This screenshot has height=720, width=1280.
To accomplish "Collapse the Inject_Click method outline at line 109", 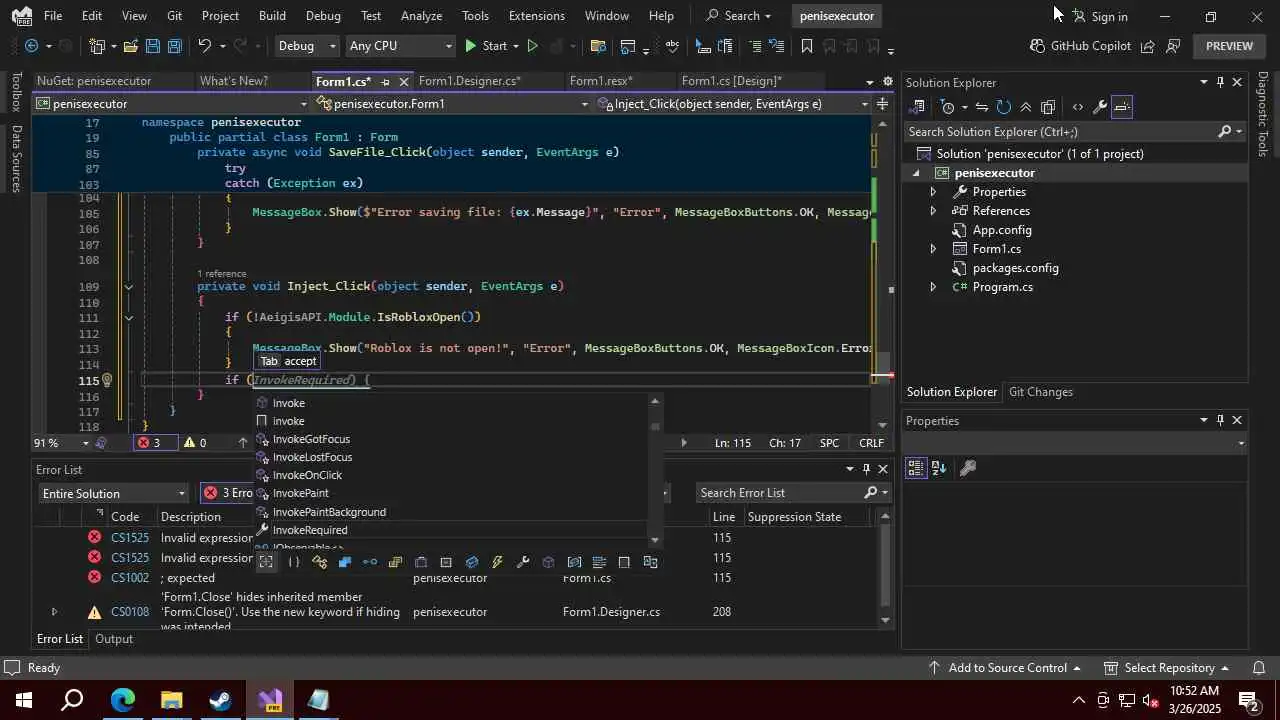I will tap(128, 287).
